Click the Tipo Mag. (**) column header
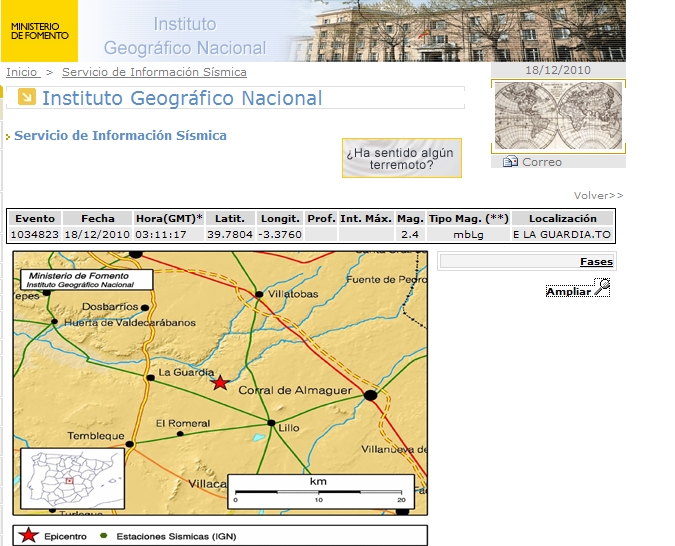 point(468,219)
